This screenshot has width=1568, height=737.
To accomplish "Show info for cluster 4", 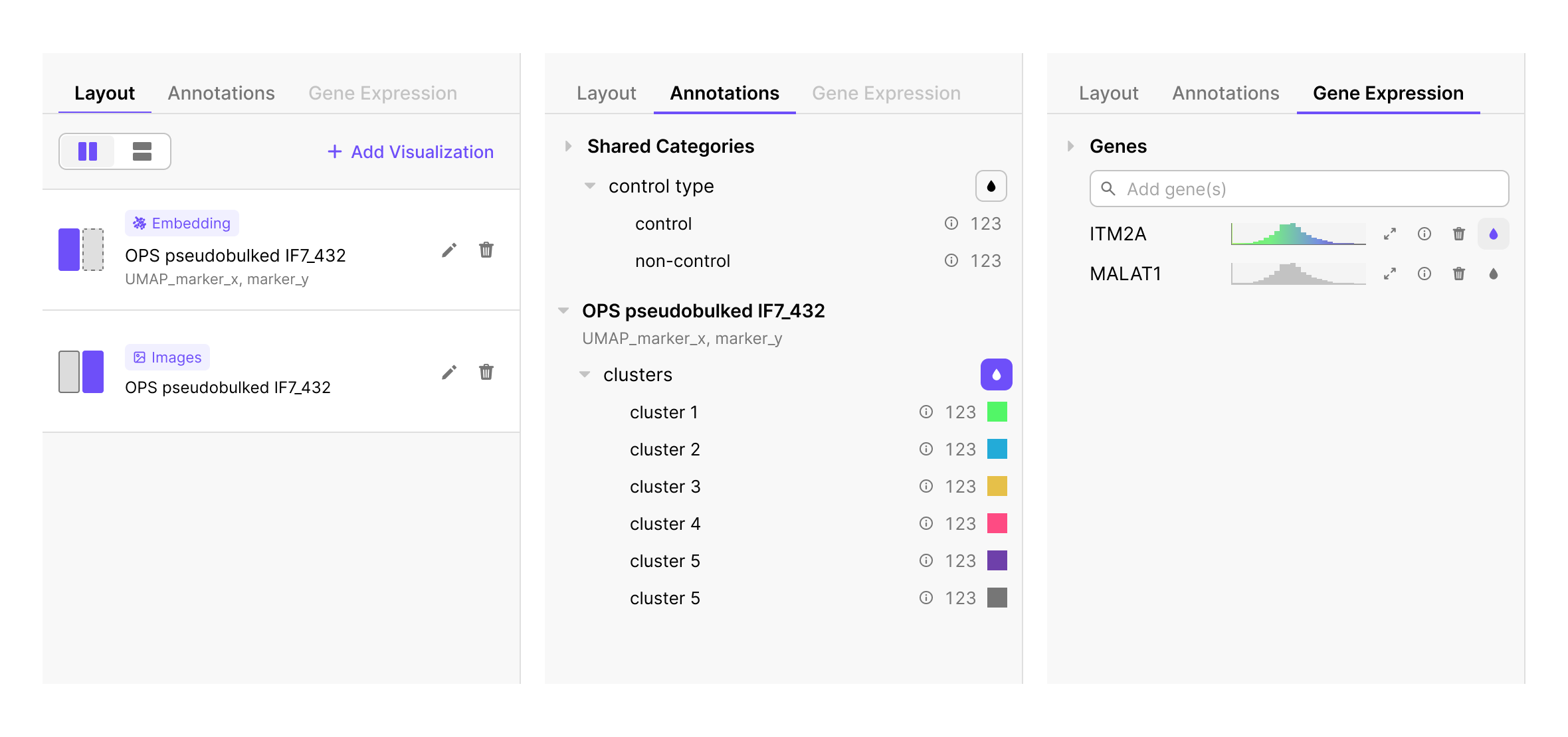I will click(926, 524).
